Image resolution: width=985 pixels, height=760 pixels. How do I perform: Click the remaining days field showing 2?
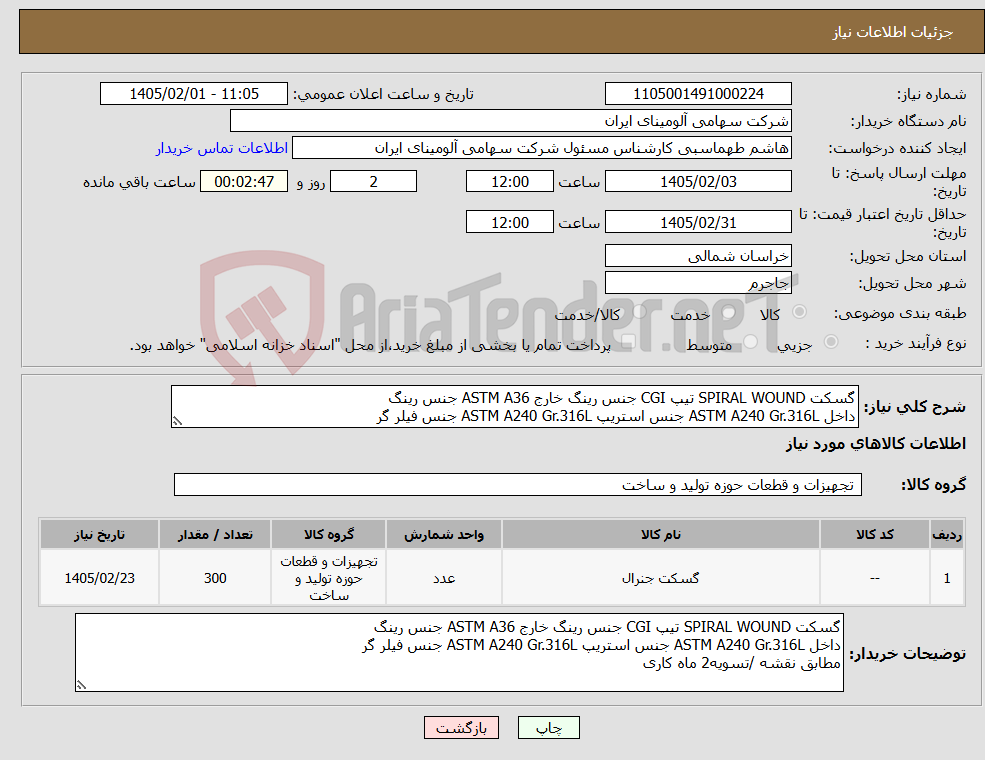pos(373,182)
